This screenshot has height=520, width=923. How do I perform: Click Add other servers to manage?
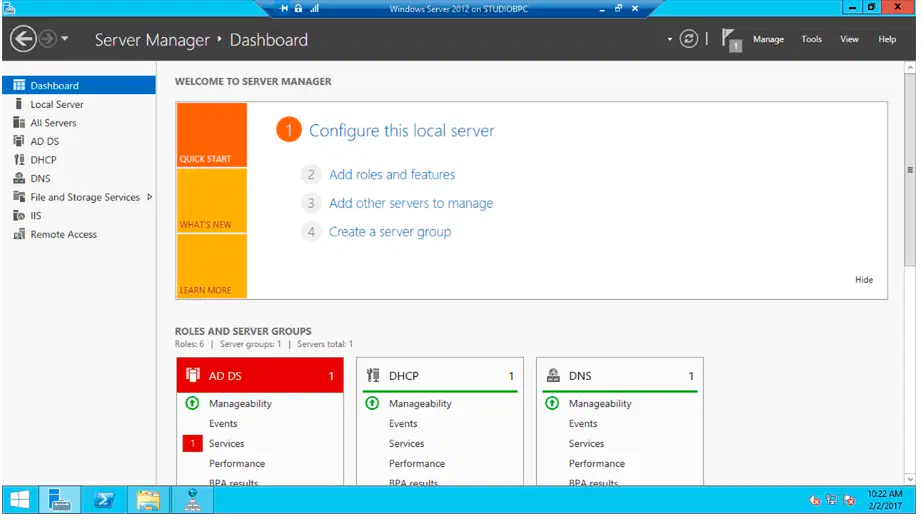pyautogui.click(x=411, y=203)
